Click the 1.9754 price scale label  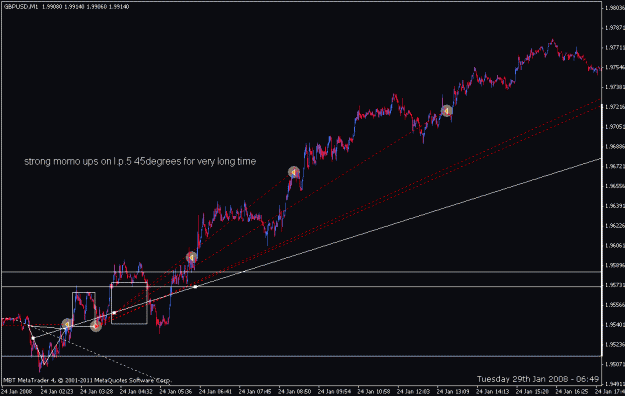pyautogui.click(x=615, y=67)
